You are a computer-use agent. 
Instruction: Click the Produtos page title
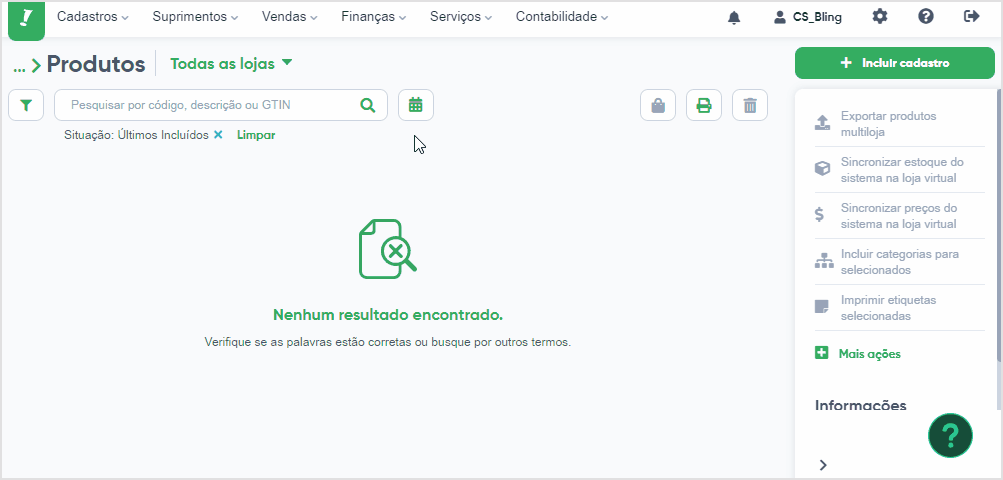point(96,64)
